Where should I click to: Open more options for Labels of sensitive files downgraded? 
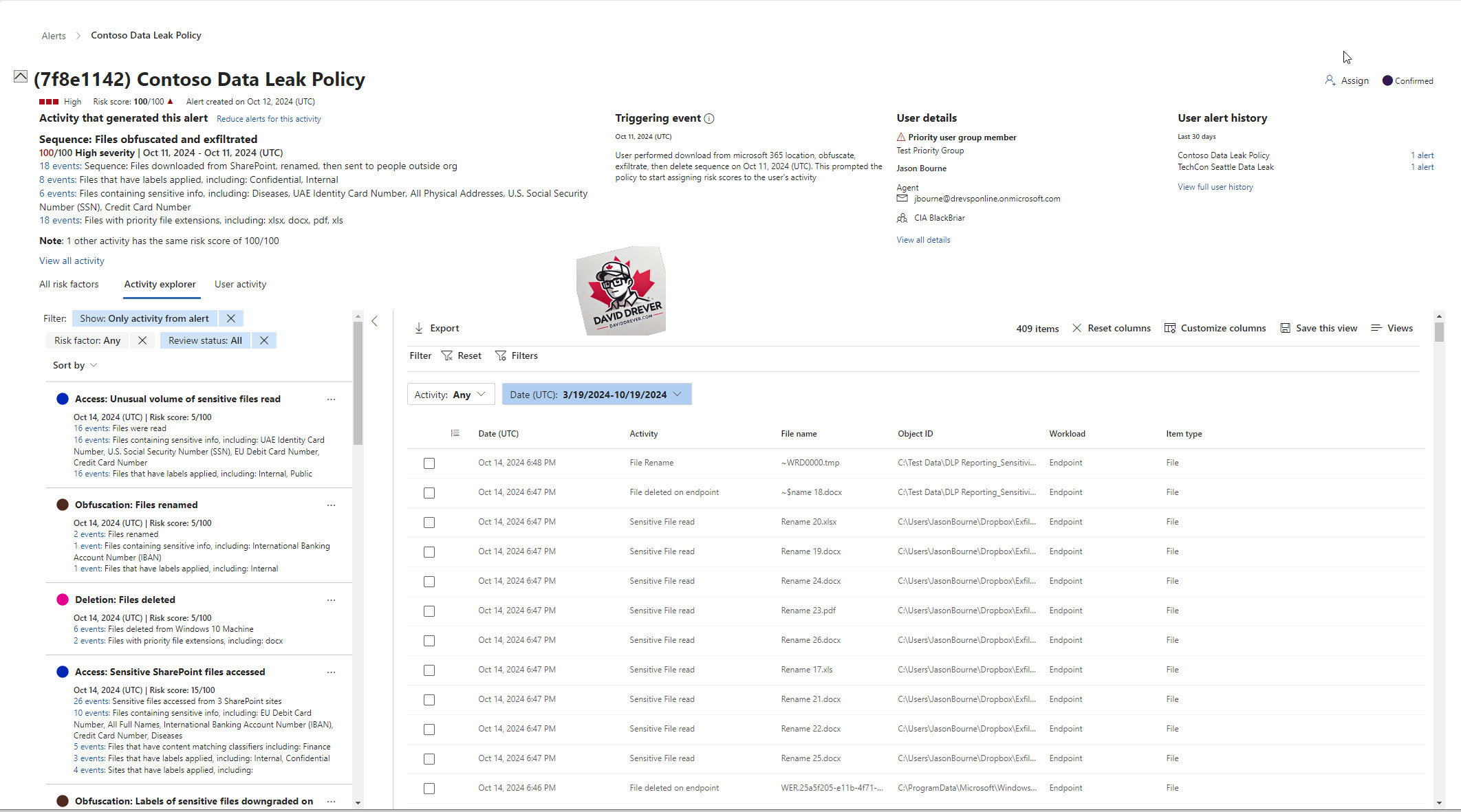click(332, 801)
